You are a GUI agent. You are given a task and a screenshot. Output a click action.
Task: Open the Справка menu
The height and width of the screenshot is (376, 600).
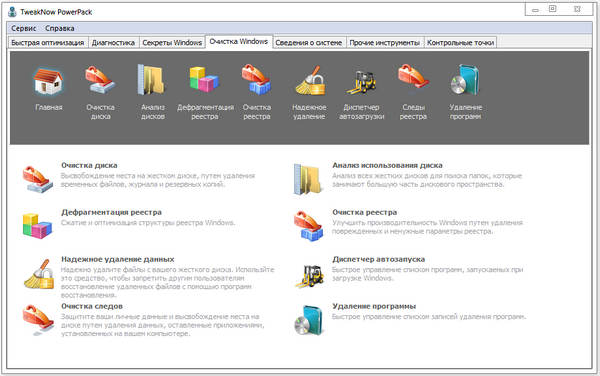point(60,28)
